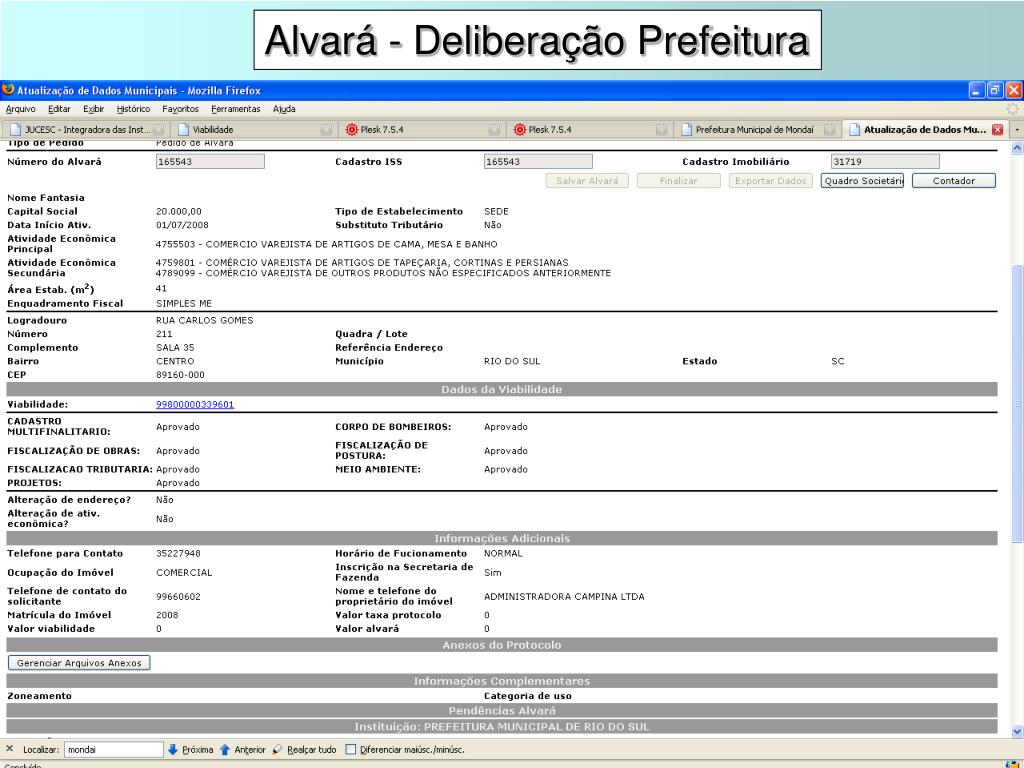
Task: Click the municipality value RIO DO SUL
Action: (512, 361)
